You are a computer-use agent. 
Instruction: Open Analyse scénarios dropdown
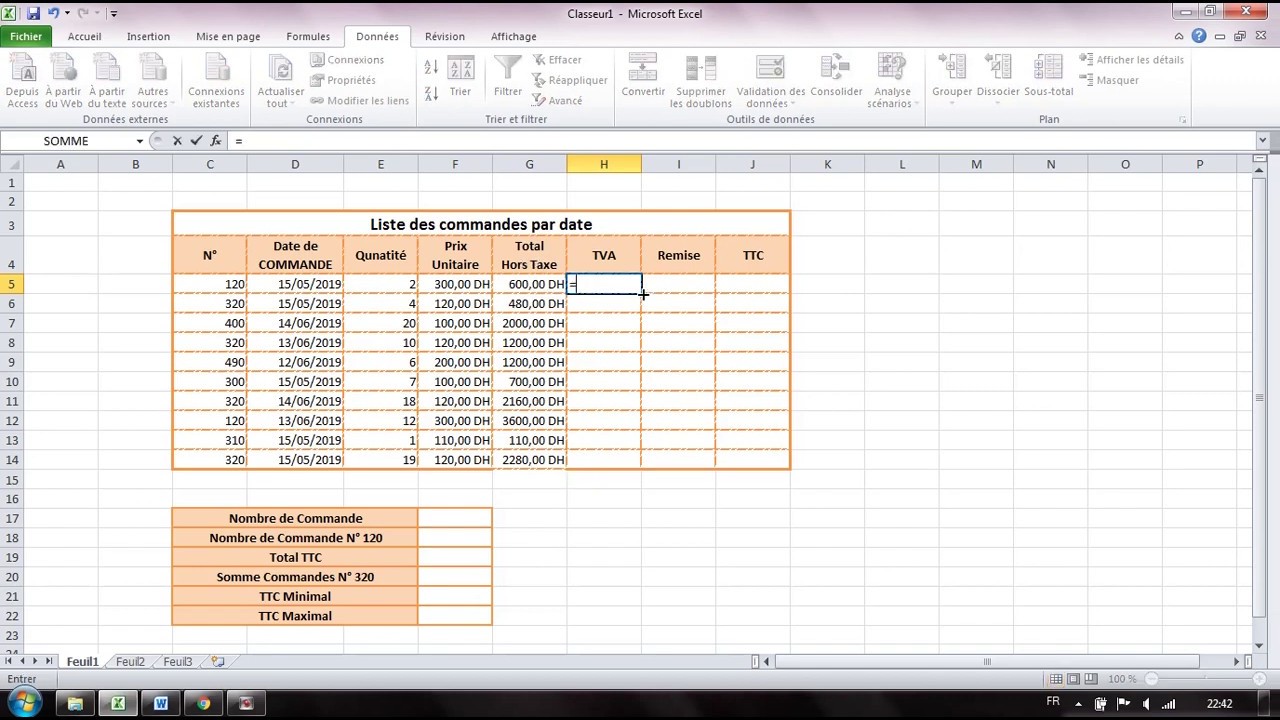pyautogui.click(x=890, y=81)
